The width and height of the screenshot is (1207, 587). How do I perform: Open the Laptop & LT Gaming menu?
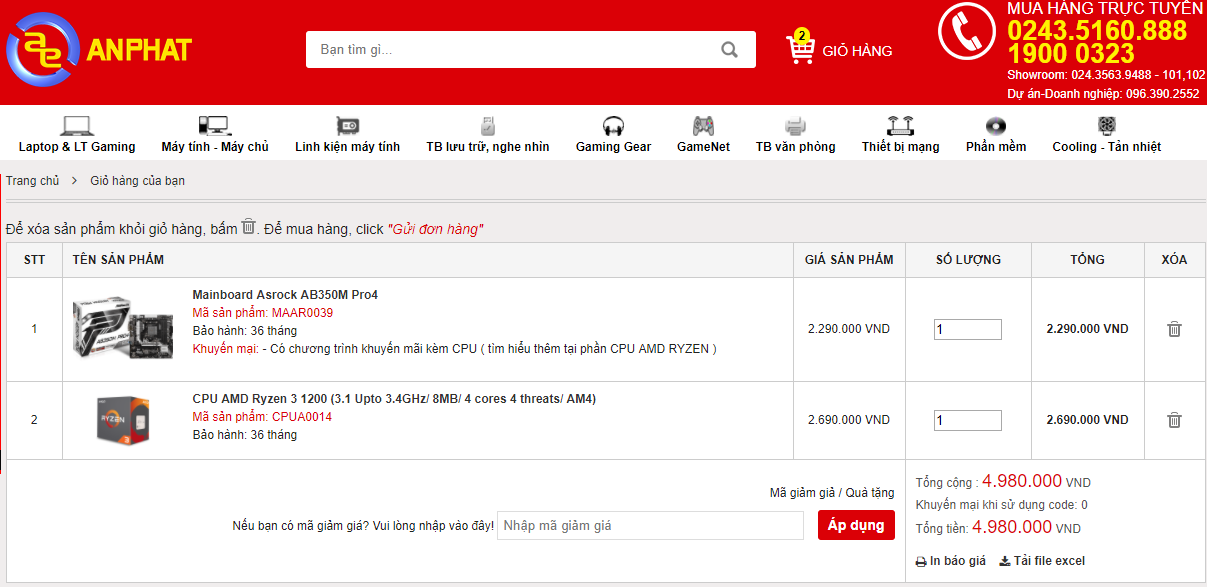pyautogui.click(x=77, y=147)
